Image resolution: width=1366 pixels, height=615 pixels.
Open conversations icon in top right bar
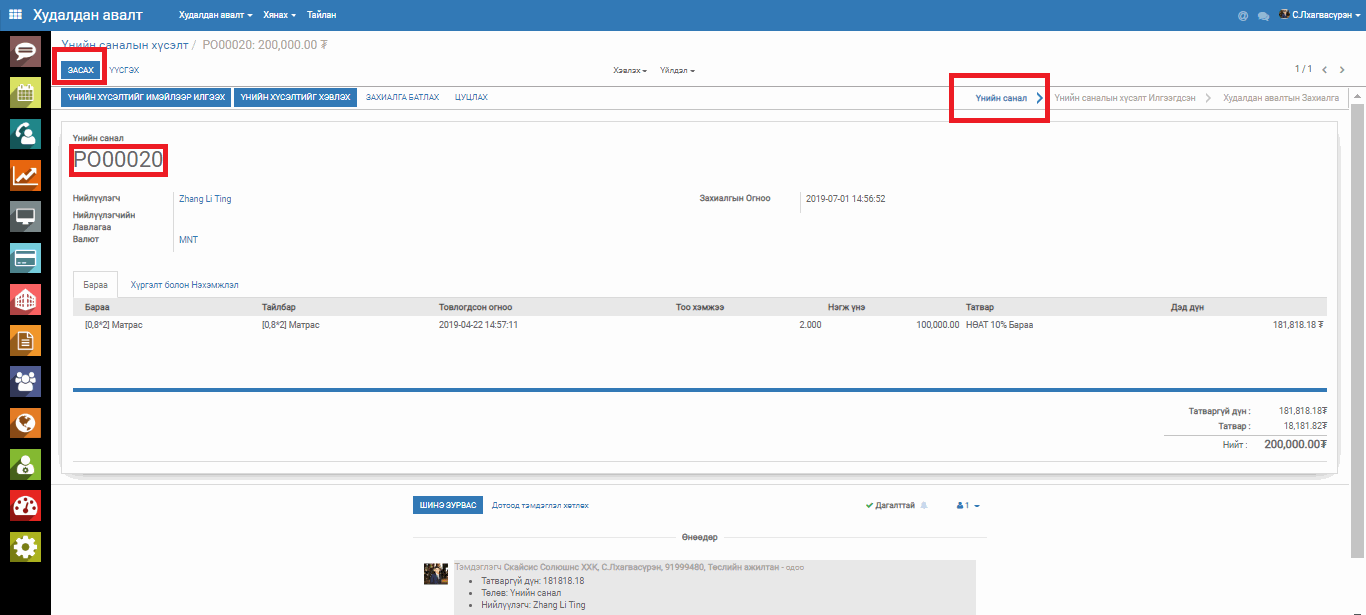[1263, 16]
